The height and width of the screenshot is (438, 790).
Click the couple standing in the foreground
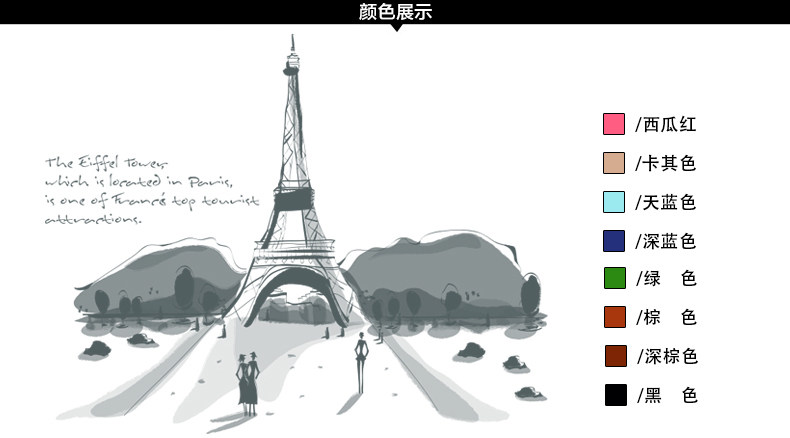coord(247,378)
